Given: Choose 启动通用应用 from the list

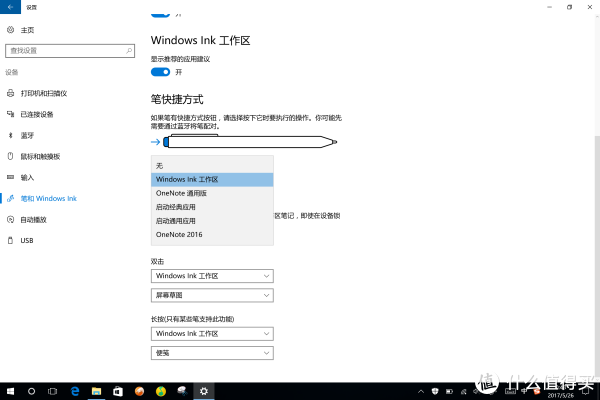Looking at the screenshot, I should [x=212, y=221].
